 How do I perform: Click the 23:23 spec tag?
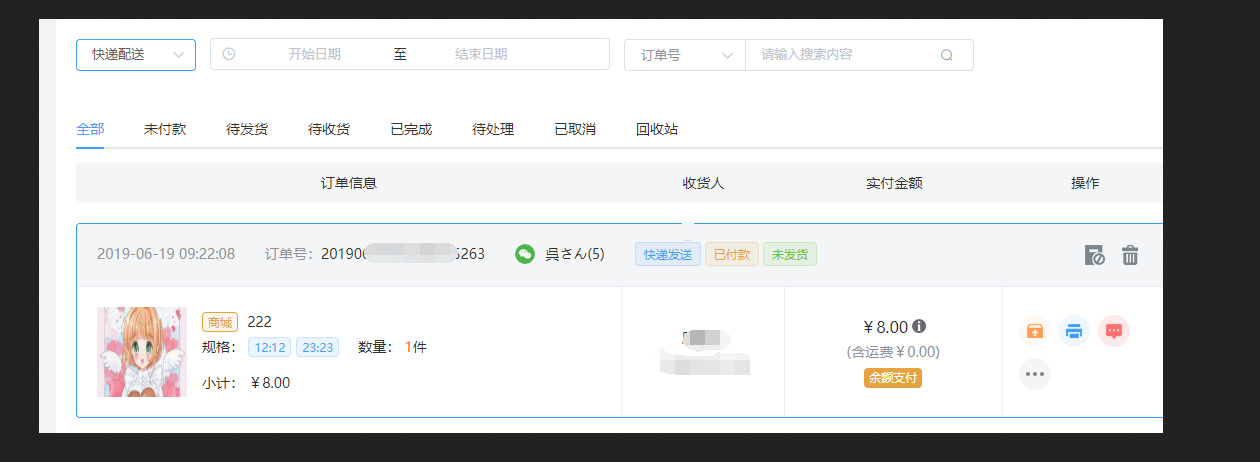pyautogui.click(x=317, y=348)
